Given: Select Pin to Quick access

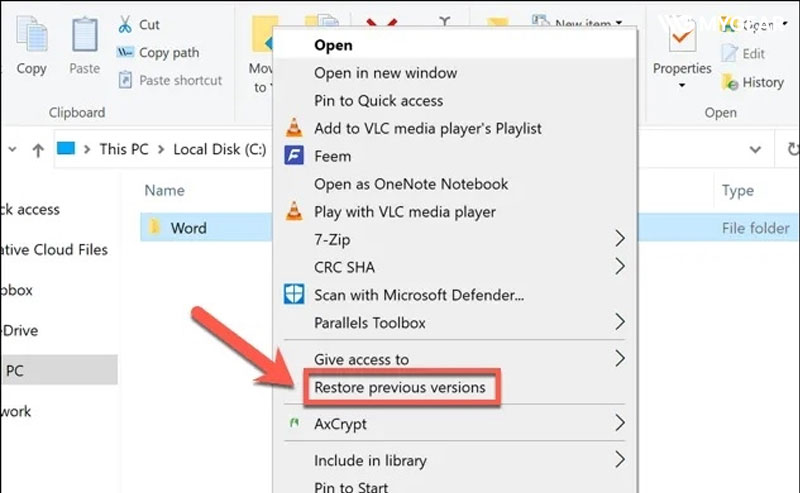Looking at the screenshot, I should pyautogui.click(x=378, y=100).
